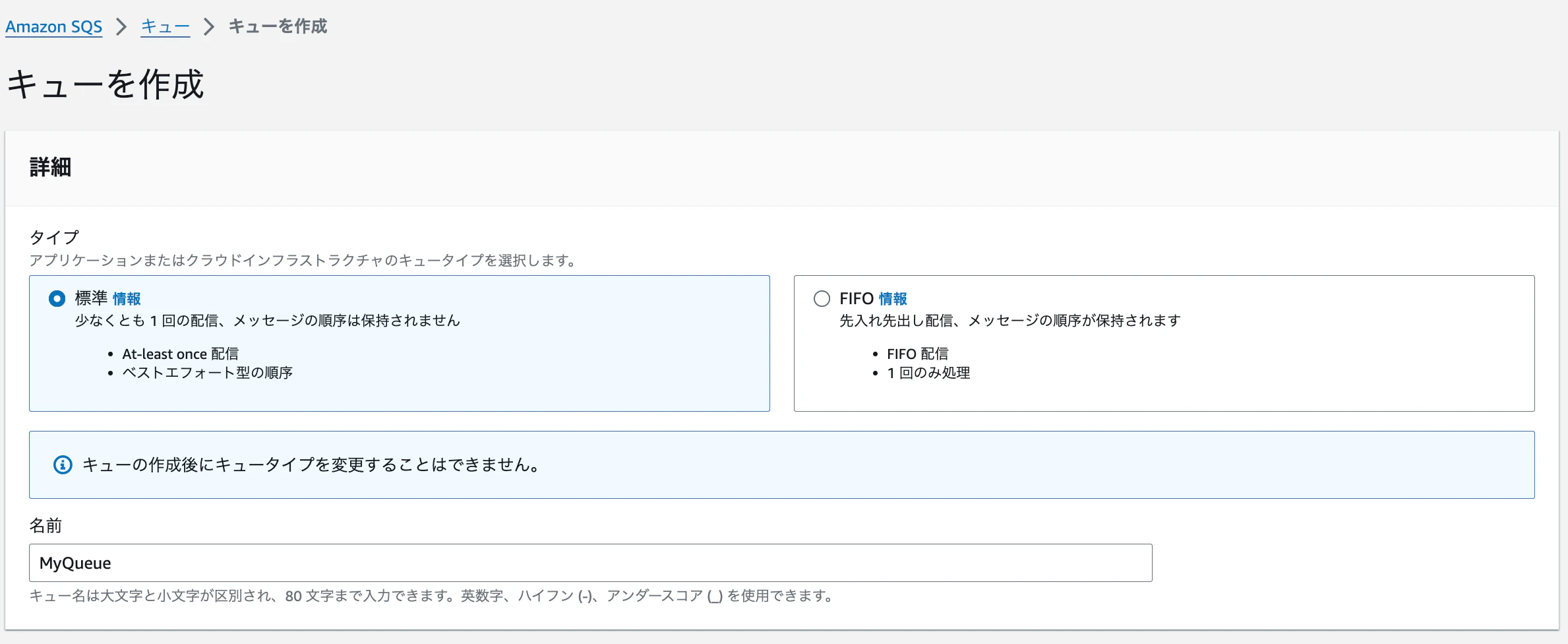
Task: Open the 情報 link next to FIFO
Action: click(x=893, y=299)
